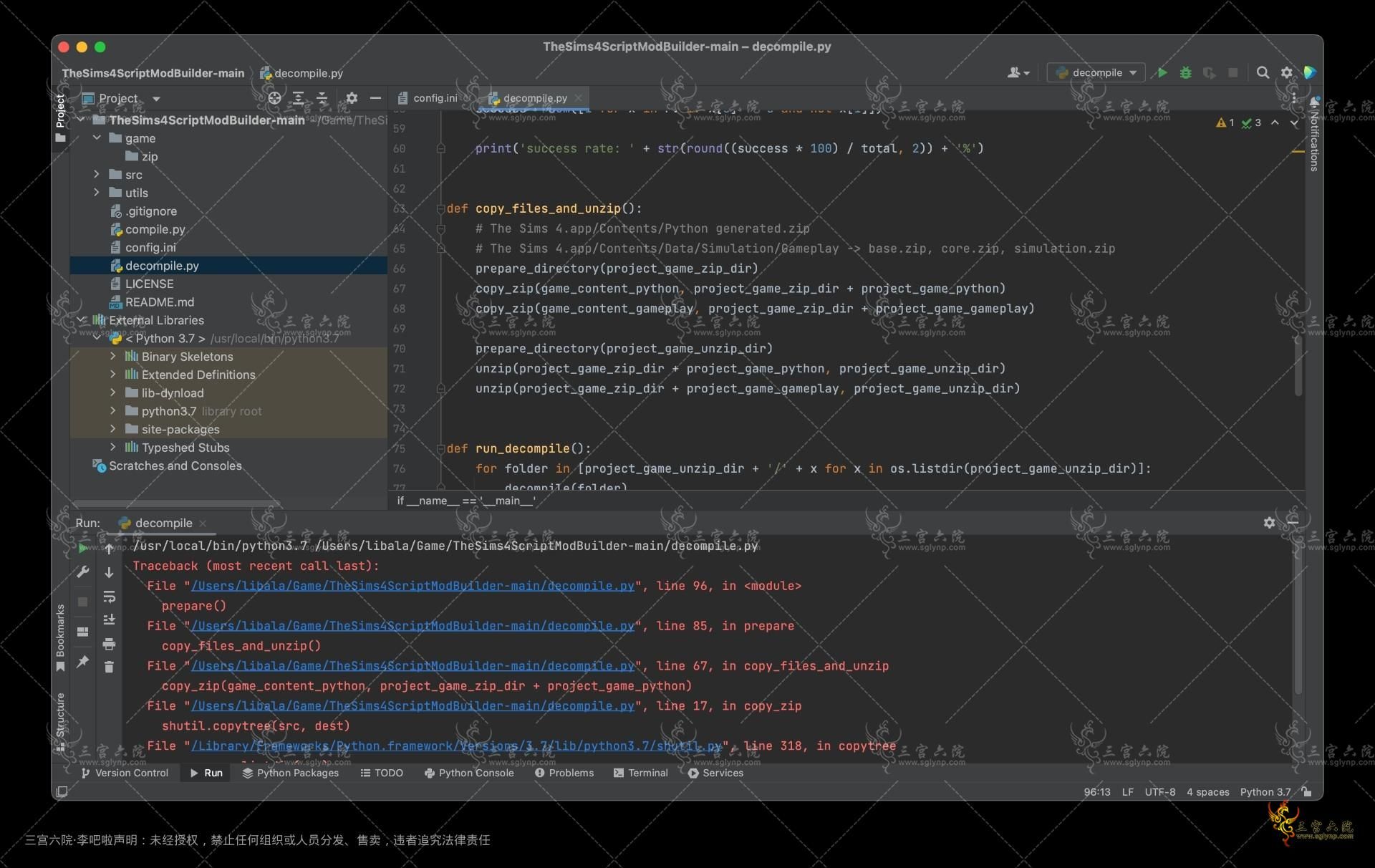Toggle the Structure side panel

tap(60, 722)
